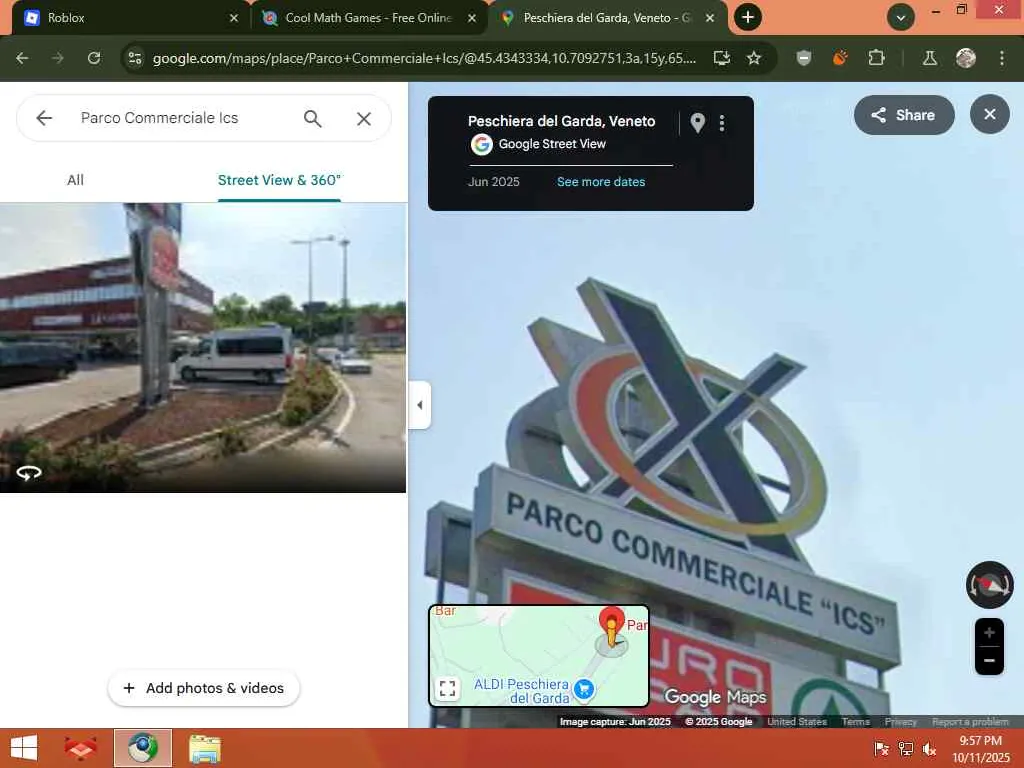The image size is (1024, 768).
Task: Bookmark this page with the star
Action: pos(754,58)
